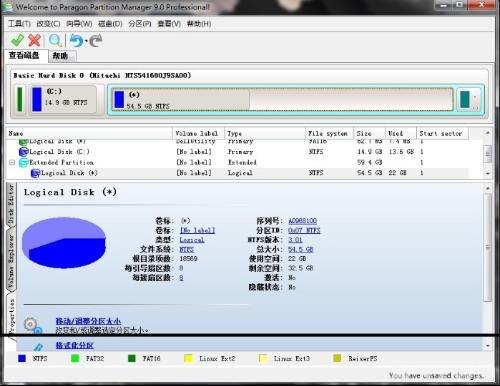Click the NTFS version 3.01 link

point(295,240)
